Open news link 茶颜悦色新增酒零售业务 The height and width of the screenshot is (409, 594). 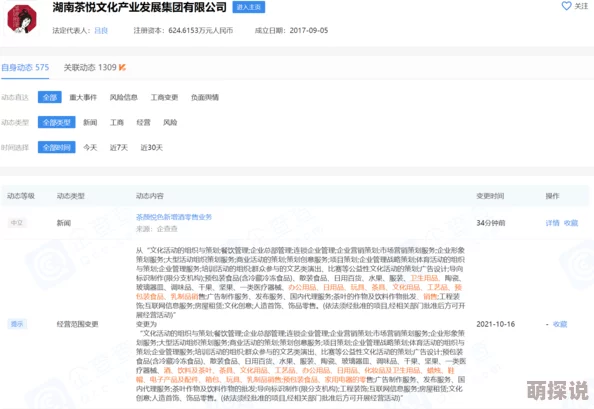(174, 217)
